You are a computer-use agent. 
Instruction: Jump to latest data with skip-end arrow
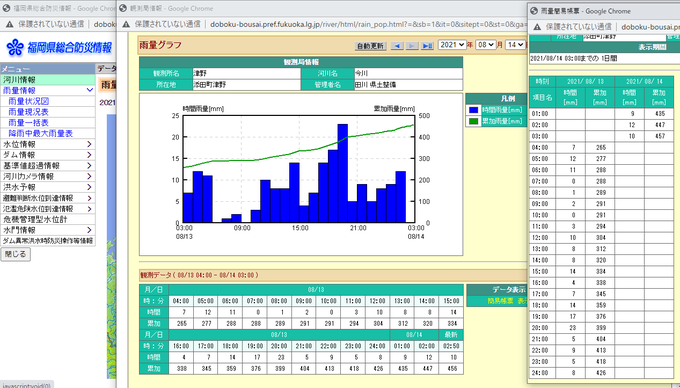tap(427, 46)
